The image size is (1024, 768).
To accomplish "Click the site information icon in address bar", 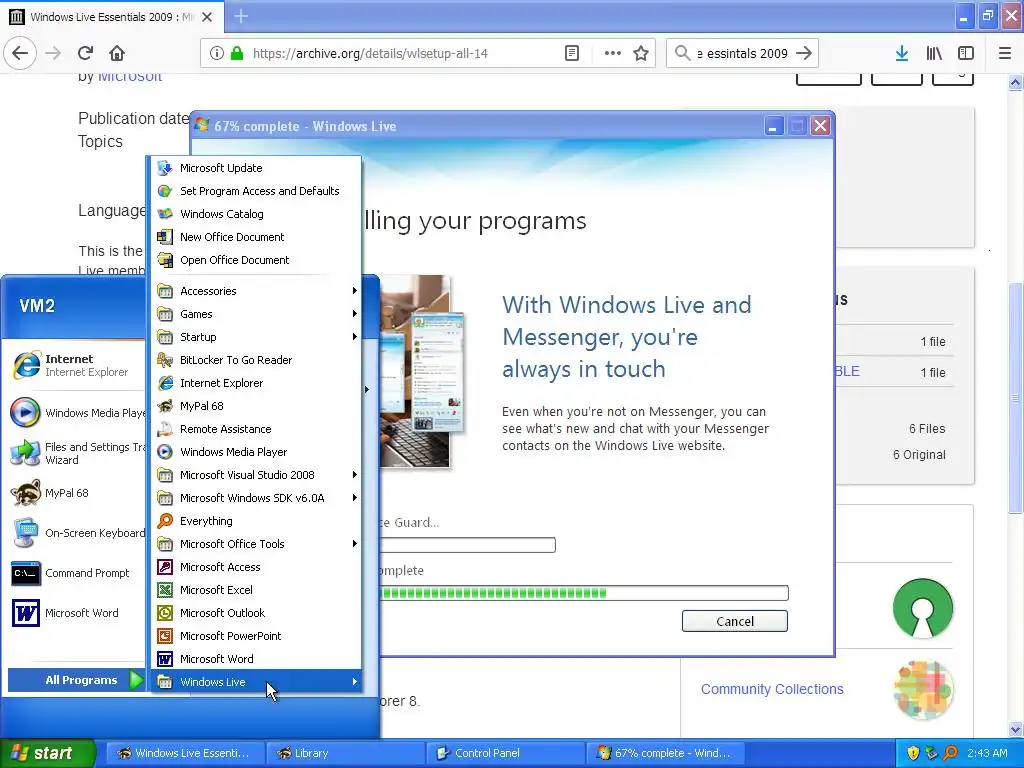I will tap(217, 54).
